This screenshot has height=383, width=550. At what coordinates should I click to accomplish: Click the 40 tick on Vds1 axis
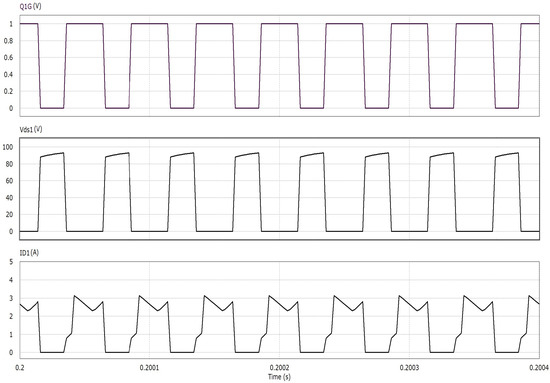pyautogui.click(x=9, y=197)
